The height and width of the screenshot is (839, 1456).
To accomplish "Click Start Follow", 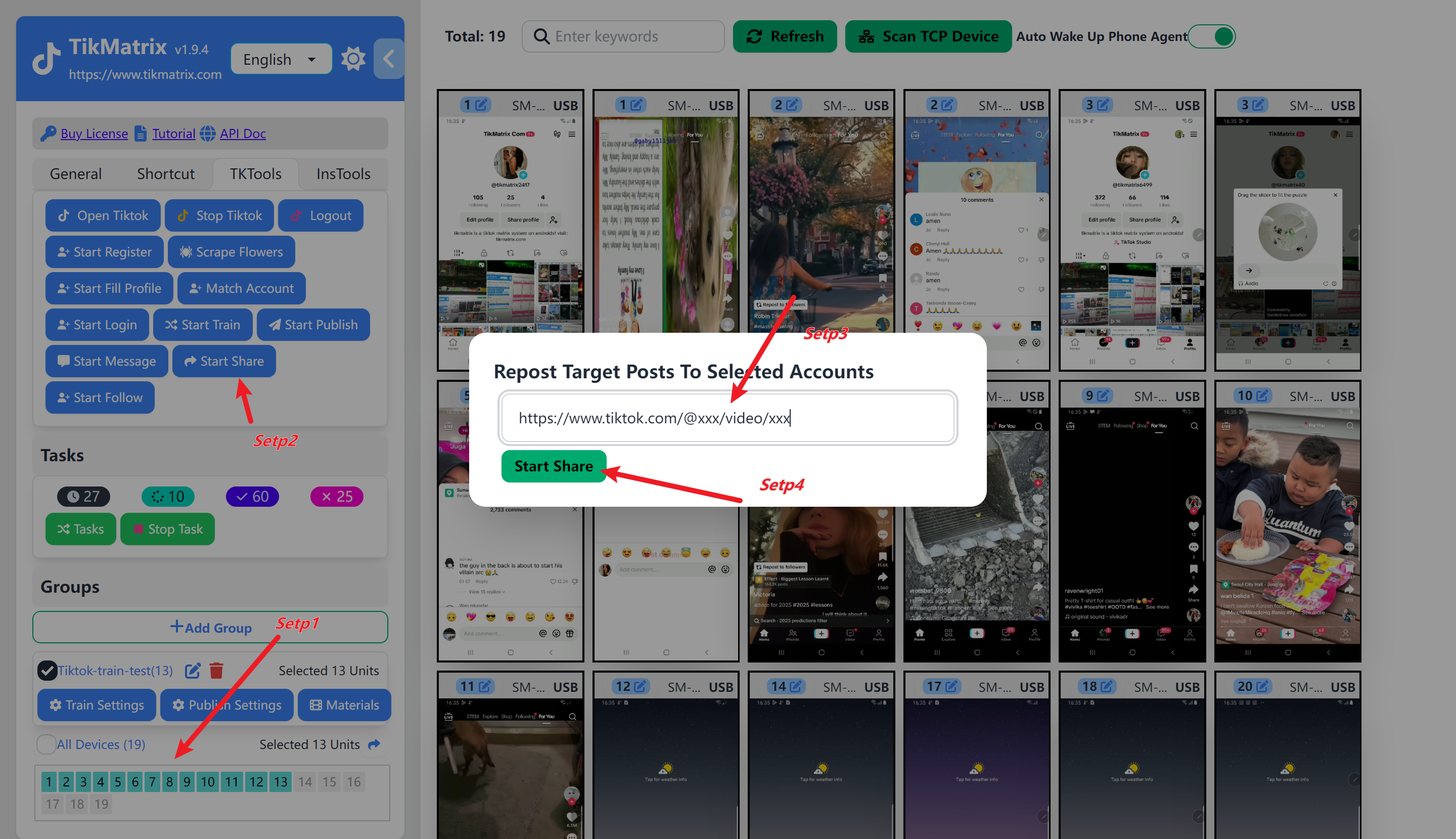I will 100,397.
